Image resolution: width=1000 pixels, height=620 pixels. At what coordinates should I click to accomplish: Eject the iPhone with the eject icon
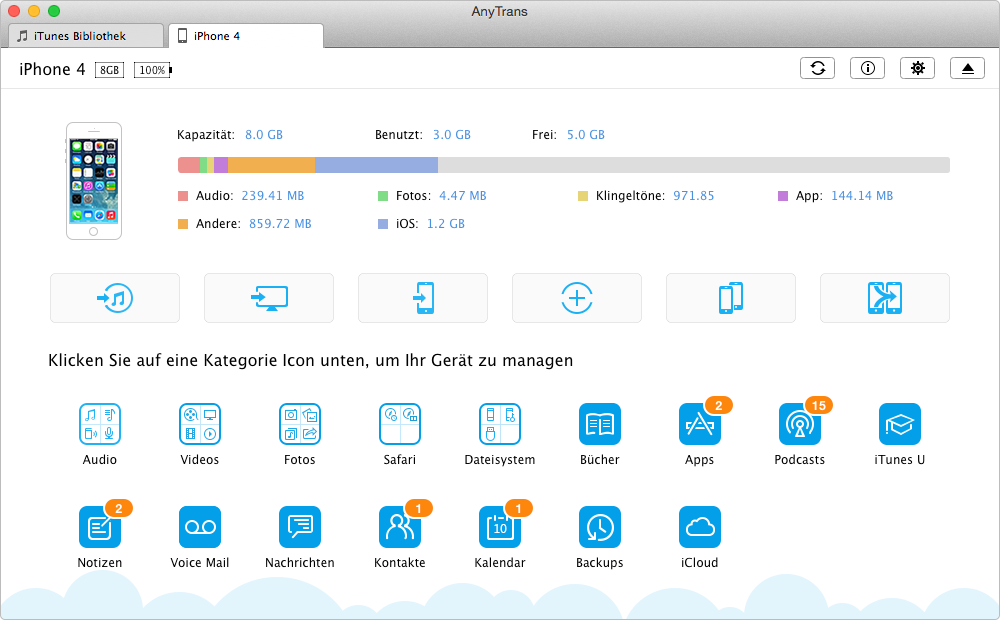point(967,68)
